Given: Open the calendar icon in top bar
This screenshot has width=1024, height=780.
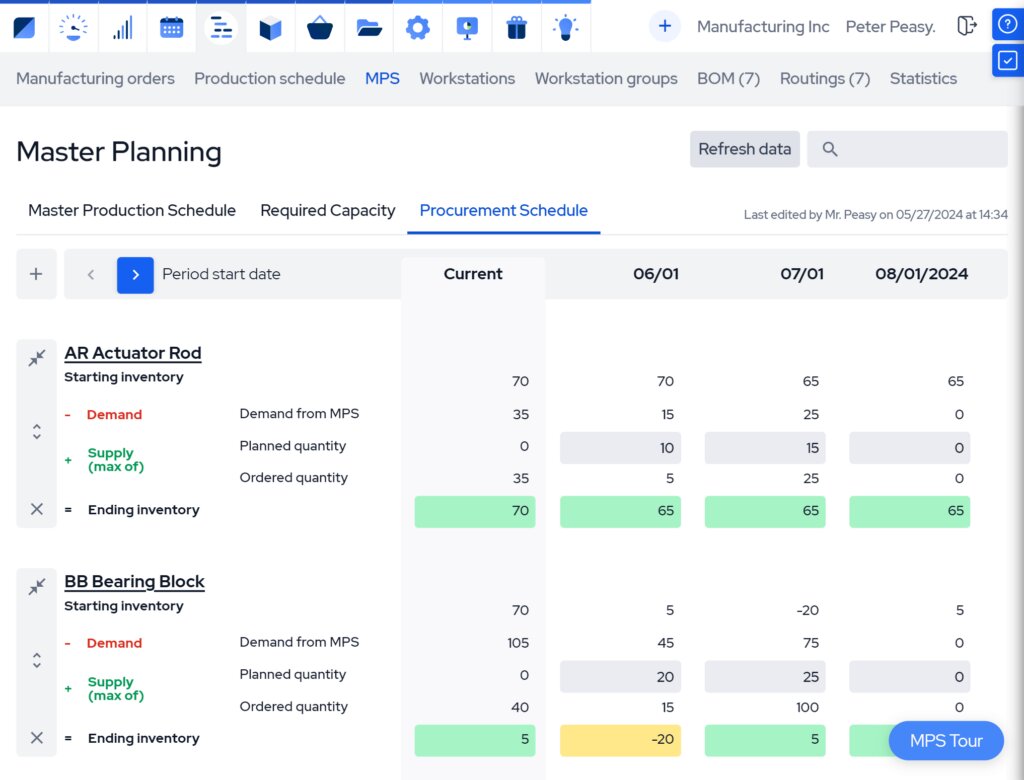Looking at the screenshot, I should tap(172, 28).
